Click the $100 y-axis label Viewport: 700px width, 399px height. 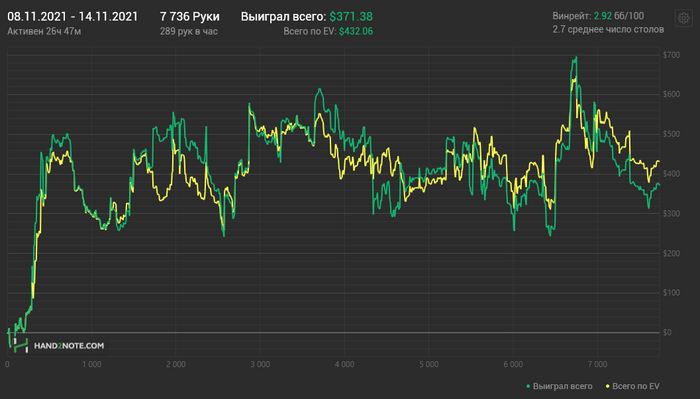click(x=671, y=292)
